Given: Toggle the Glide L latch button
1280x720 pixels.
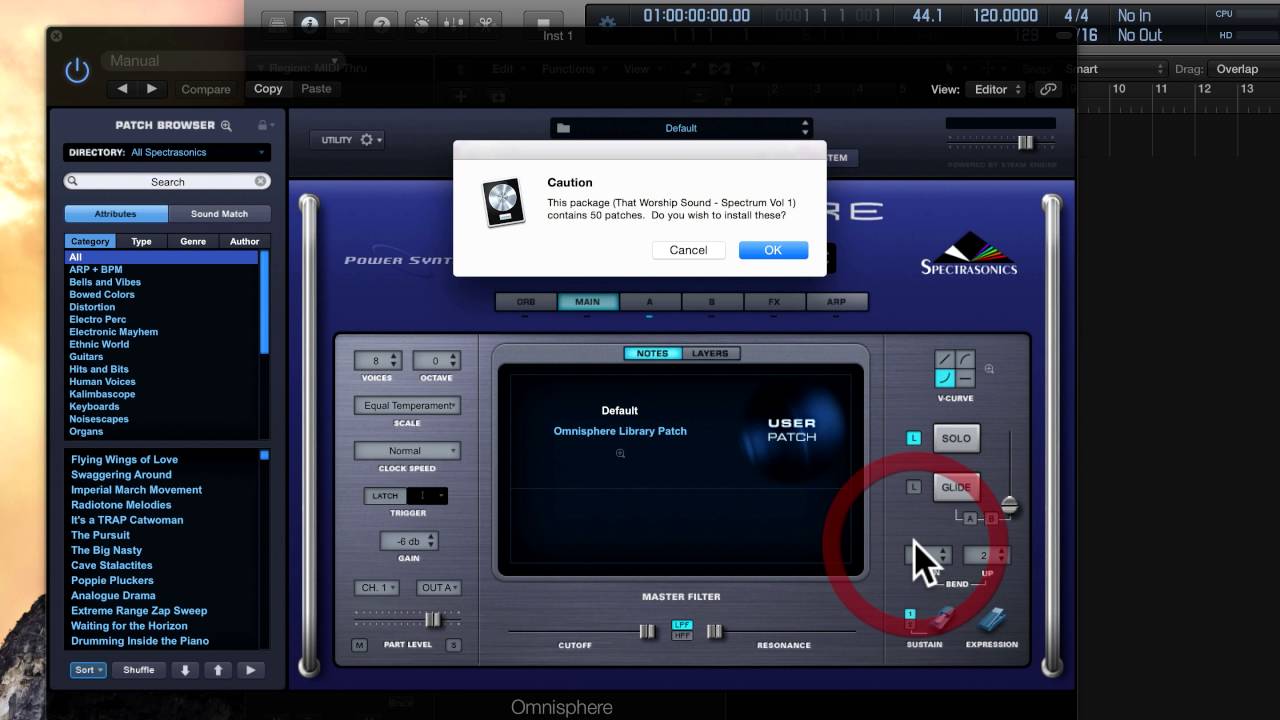Looking at the screenshot, I should tap(913, 487).
